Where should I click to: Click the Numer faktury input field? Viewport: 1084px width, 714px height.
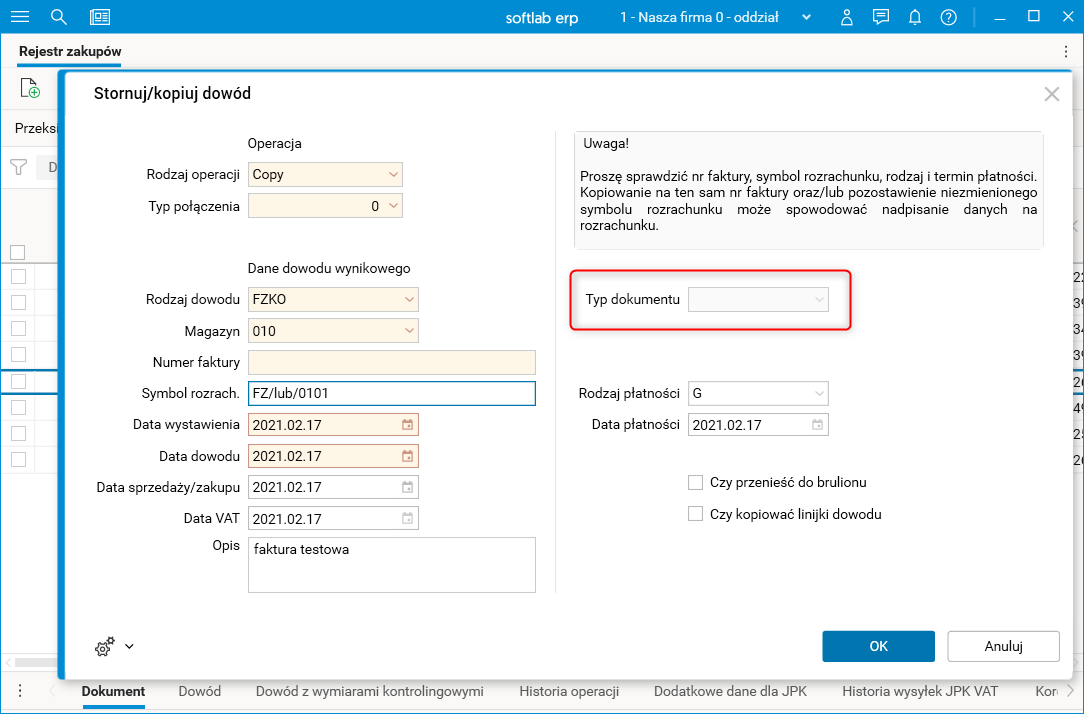392,362
